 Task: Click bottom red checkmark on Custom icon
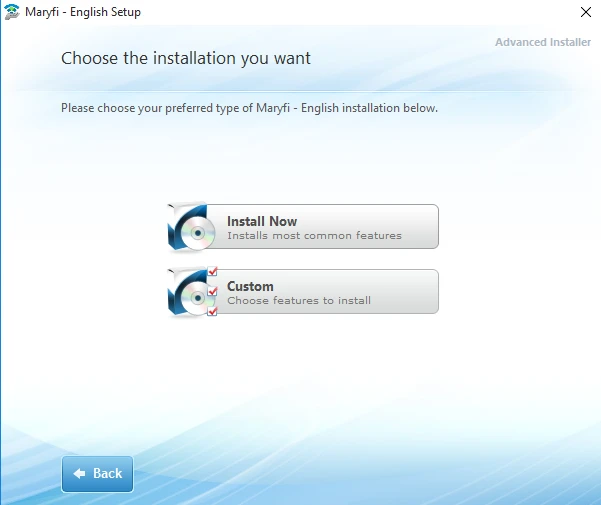pyautogui.click(x=212, y=310)
